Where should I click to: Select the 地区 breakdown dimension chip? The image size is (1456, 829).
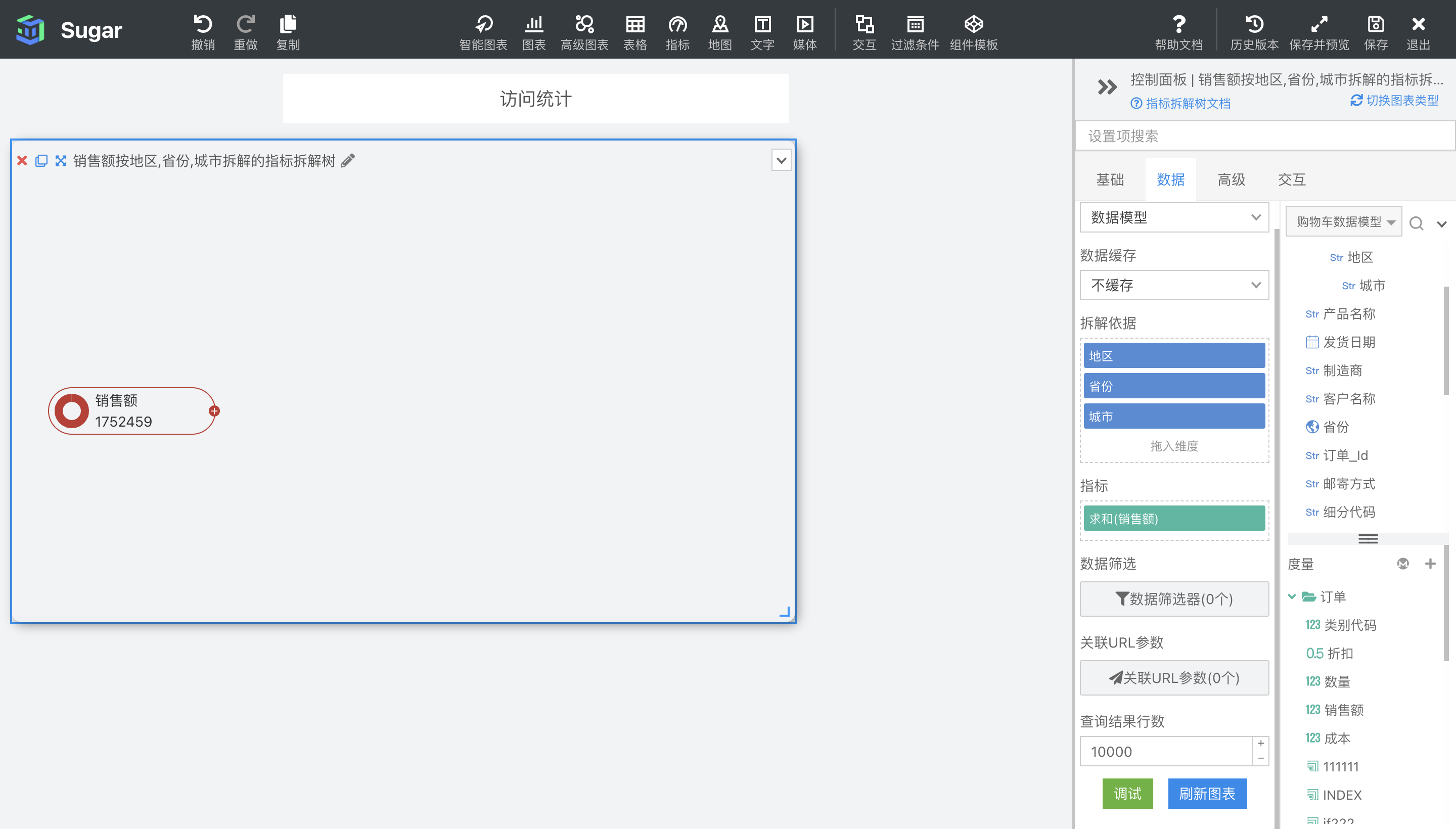point(1174,356)
